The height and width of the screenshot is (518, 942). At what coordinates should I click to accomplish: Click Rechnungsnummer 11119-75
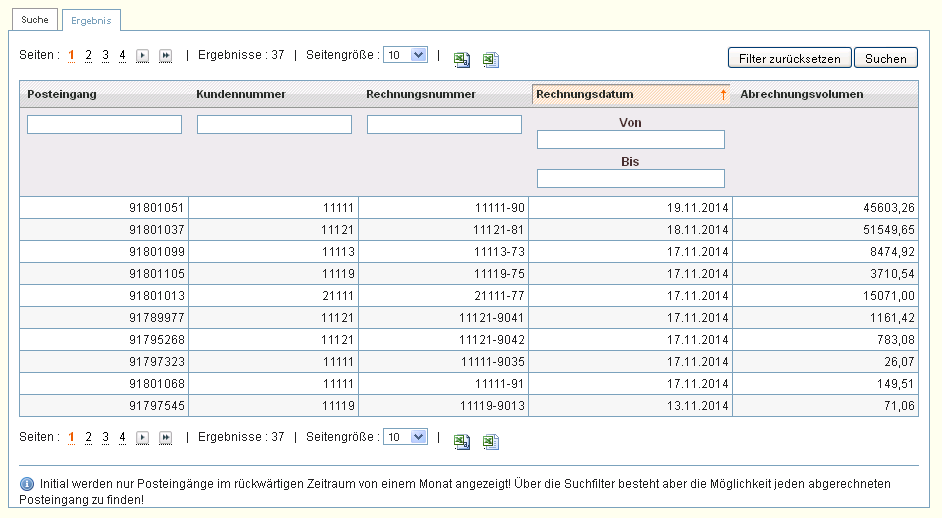click(x=499, y=274)
